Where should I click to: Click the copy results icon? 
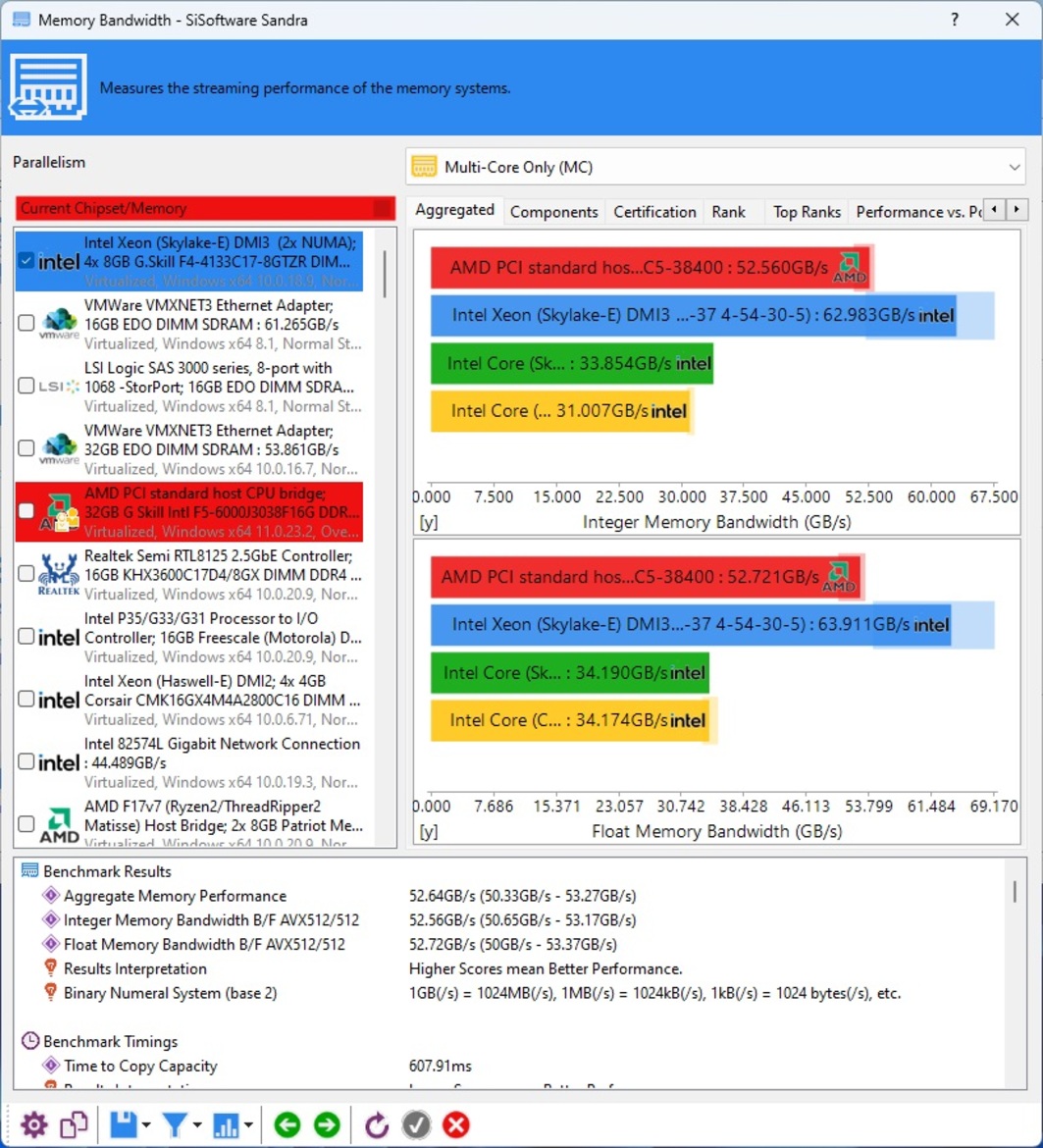[x=74, y=1124]
